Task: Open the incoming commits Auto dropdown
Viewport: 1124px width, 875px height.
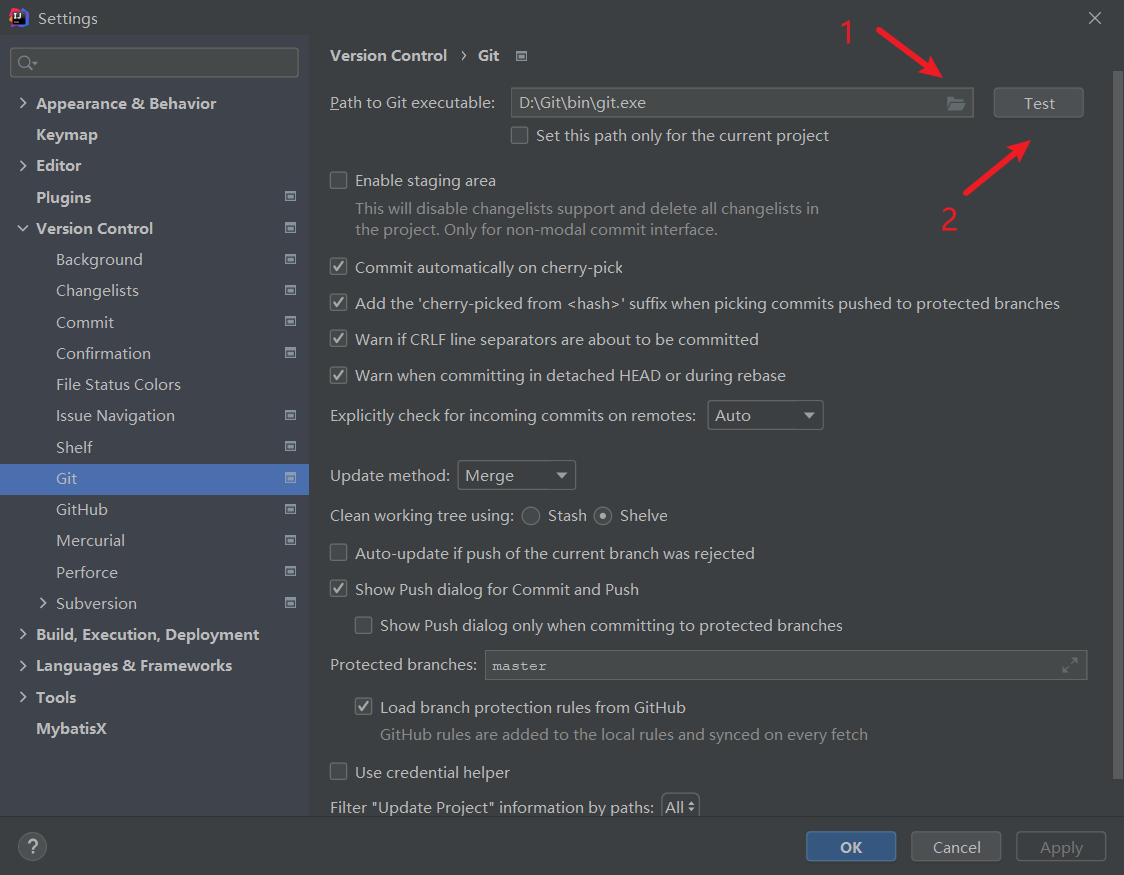Action: pyautogui.click(x=765, y=415)
